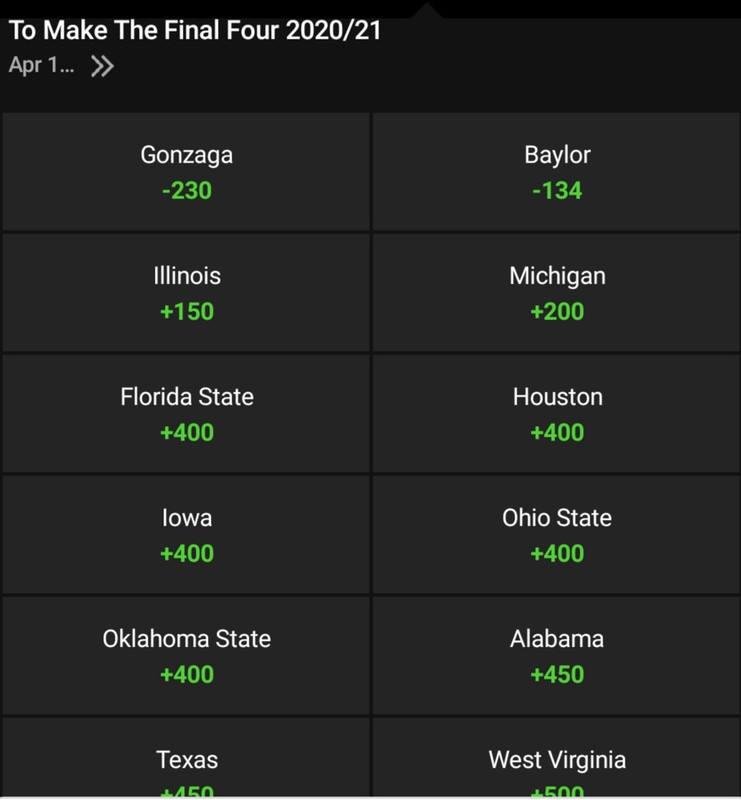741x800 pixels.
Task: Click the Houston team name
Action: point(557,397)
